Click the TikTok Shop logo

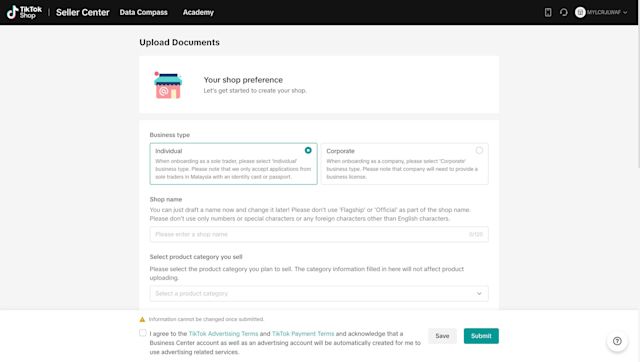pos(24,12)
